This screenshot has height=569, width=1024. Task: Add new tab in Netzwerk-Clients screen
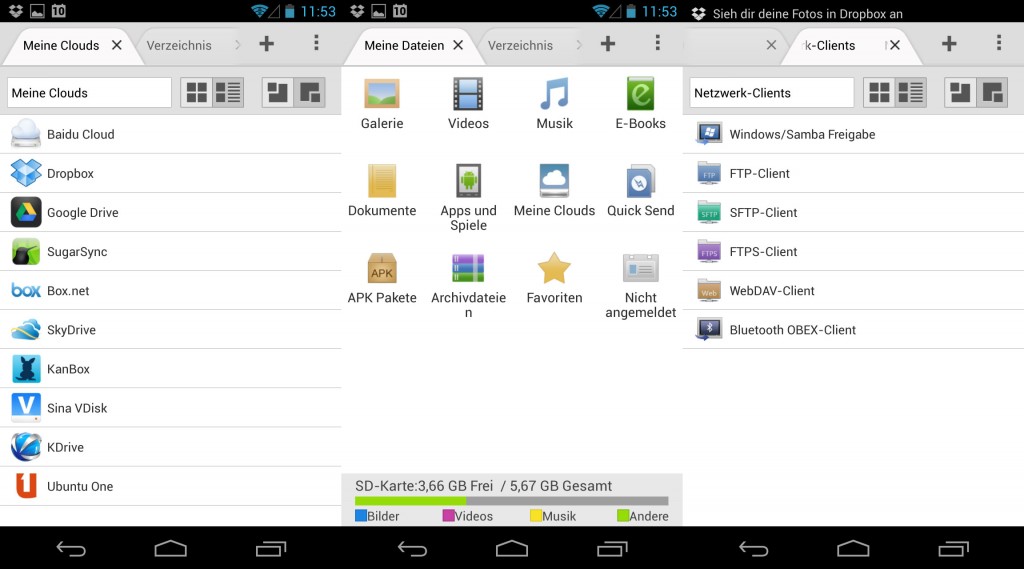(x=949, y=44)
